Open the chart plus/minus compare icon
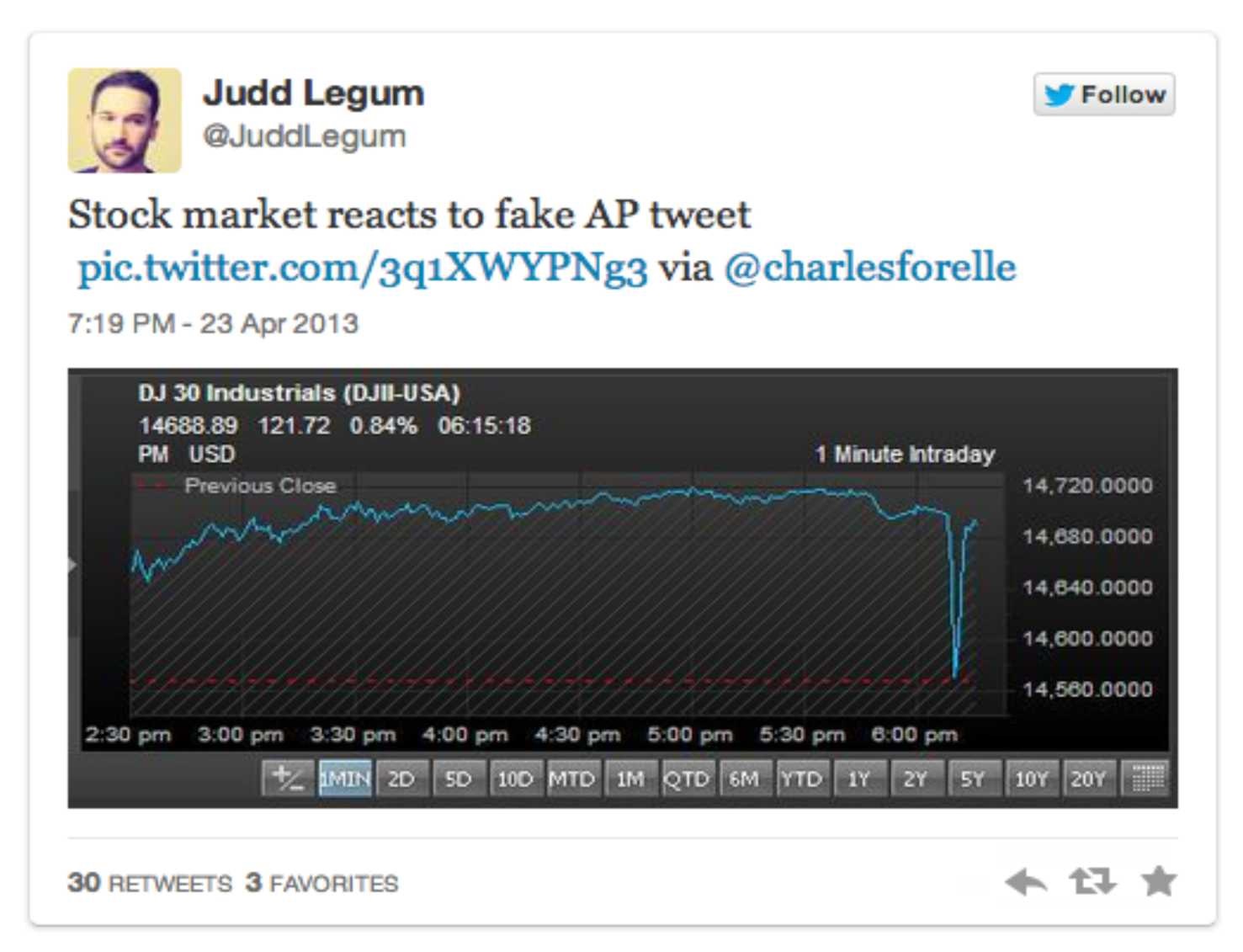Viewport: 1243px width, 952px height. point(288,779)
